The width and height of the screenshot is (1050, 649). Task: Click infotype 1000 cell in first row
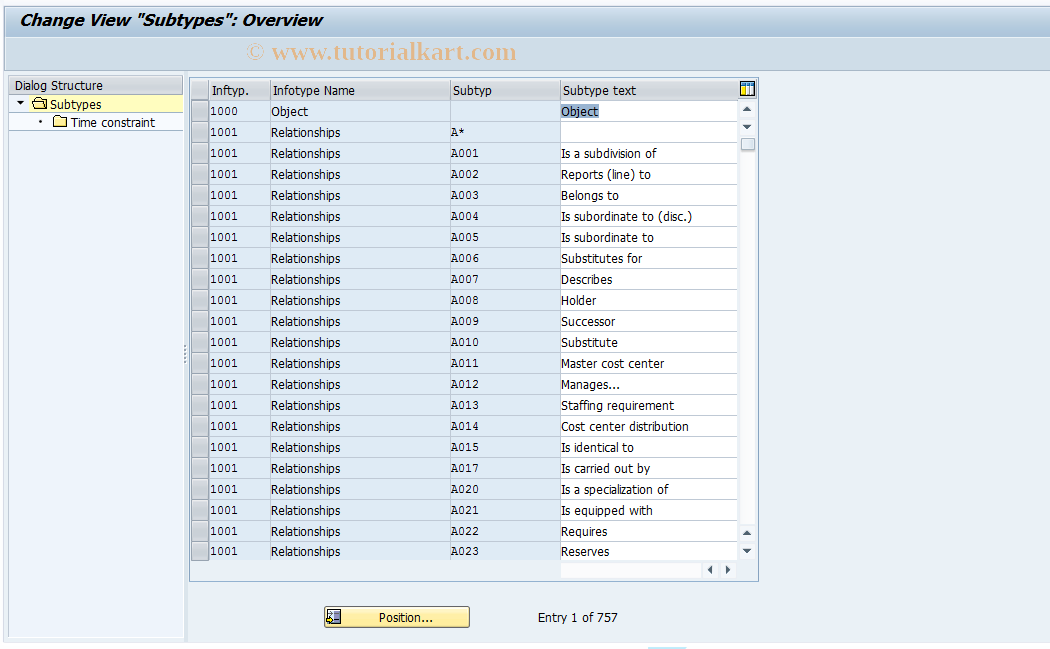(239, 111)
